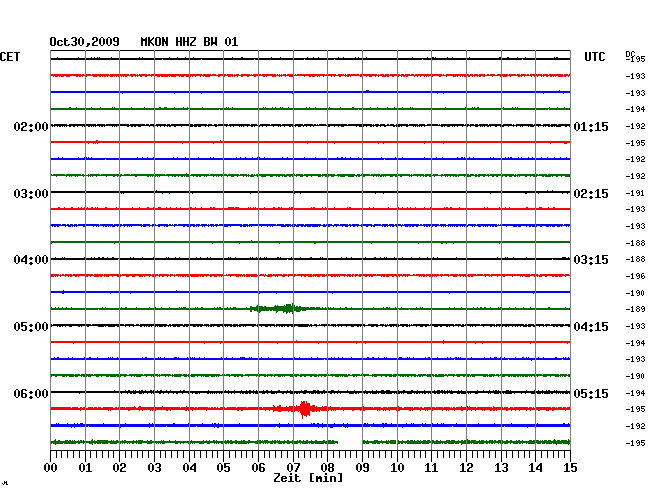Click the green seismic burst near minute 07
This screenshot has width=650, height=494.
click(x=279, y=308)
